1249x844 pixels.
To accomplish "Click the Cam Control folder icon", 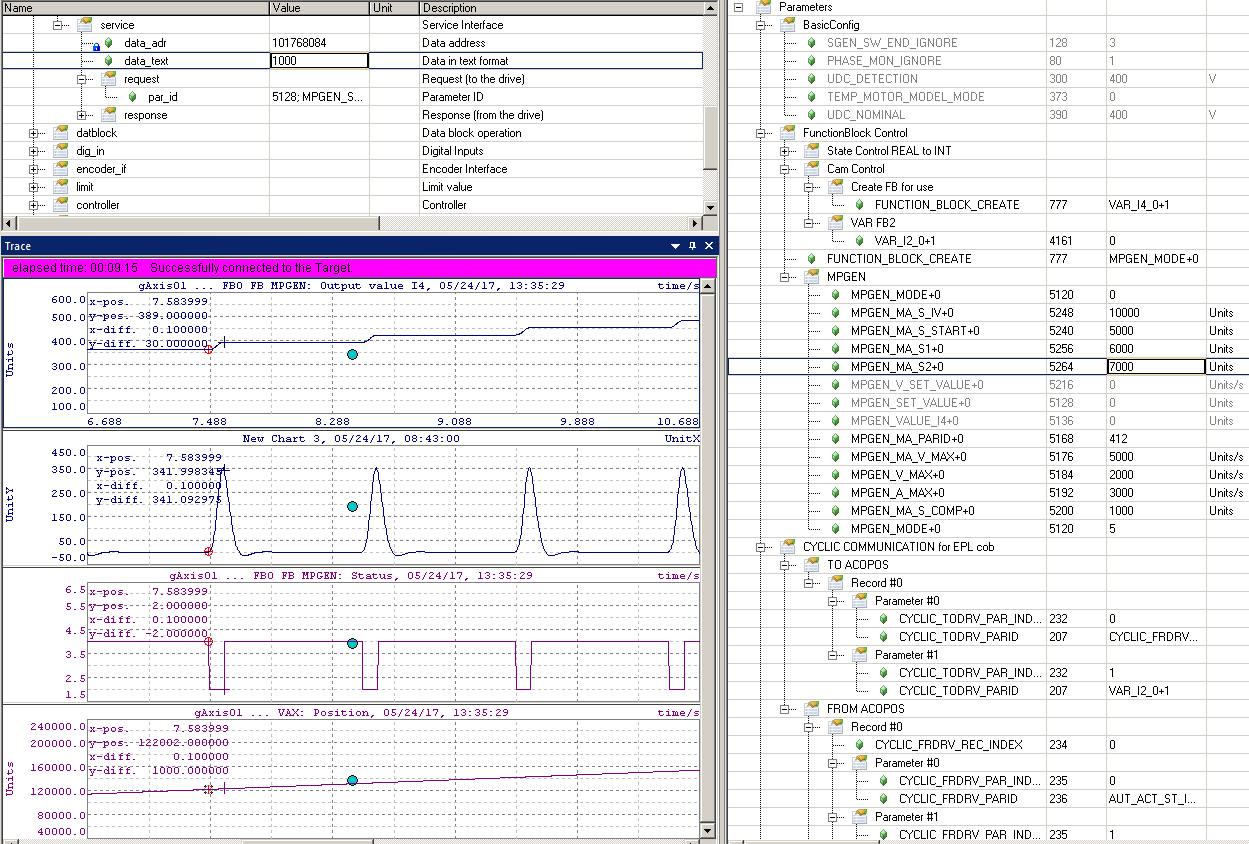I will pos(812,168).
